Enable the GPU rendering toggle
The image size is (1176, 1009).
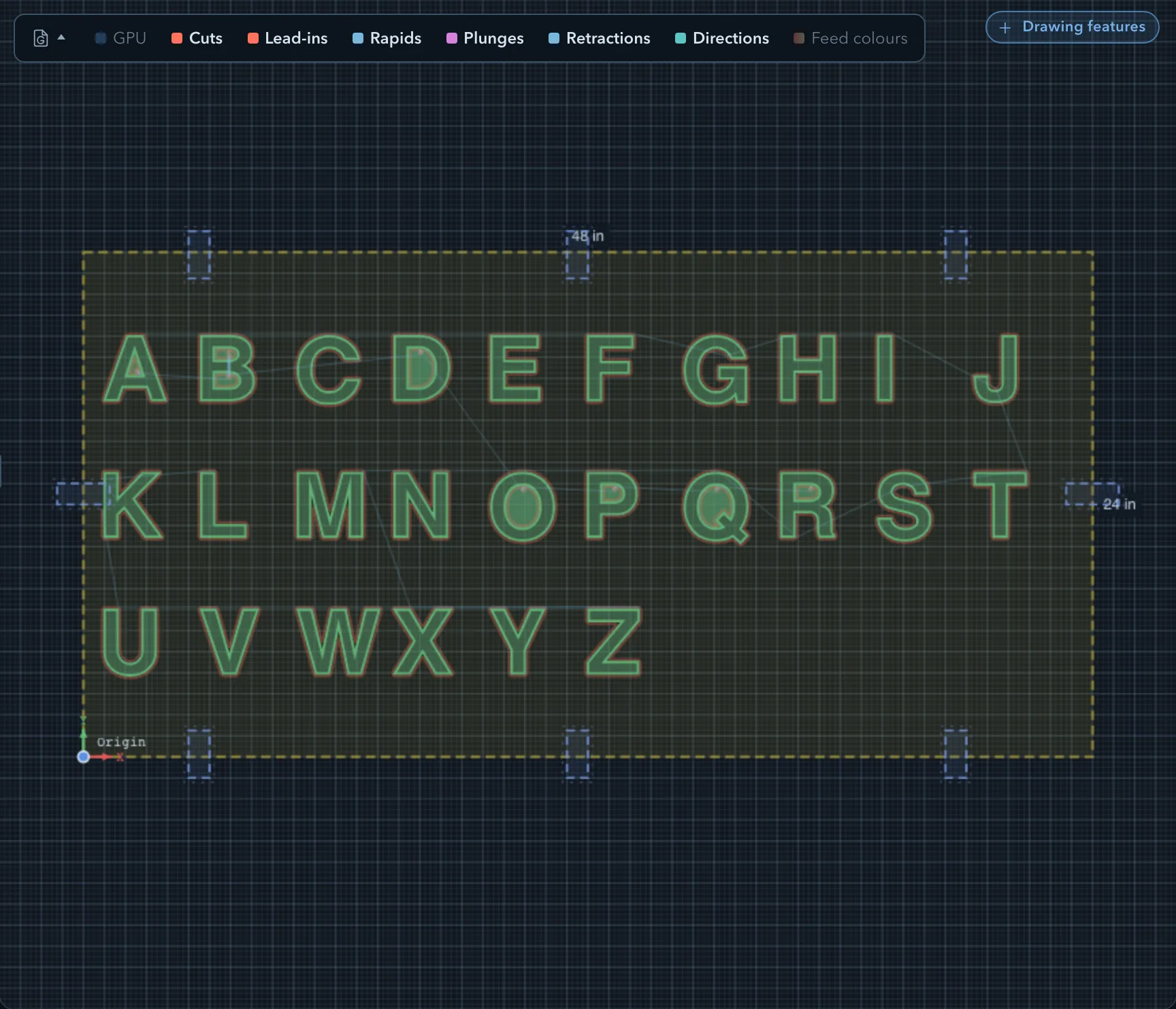[120, 38]
